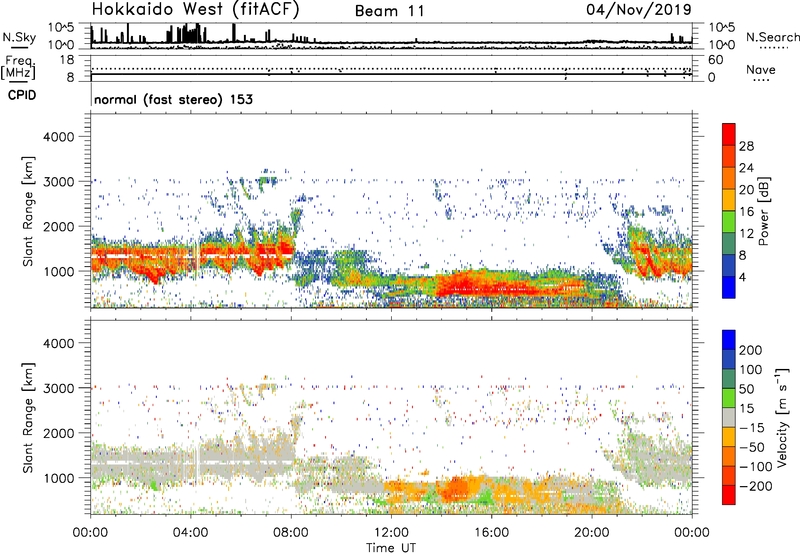This screenshot has width=800, height=554.
Task: Click the 'N.Search' legend label
Action: (x=773, y=37)
